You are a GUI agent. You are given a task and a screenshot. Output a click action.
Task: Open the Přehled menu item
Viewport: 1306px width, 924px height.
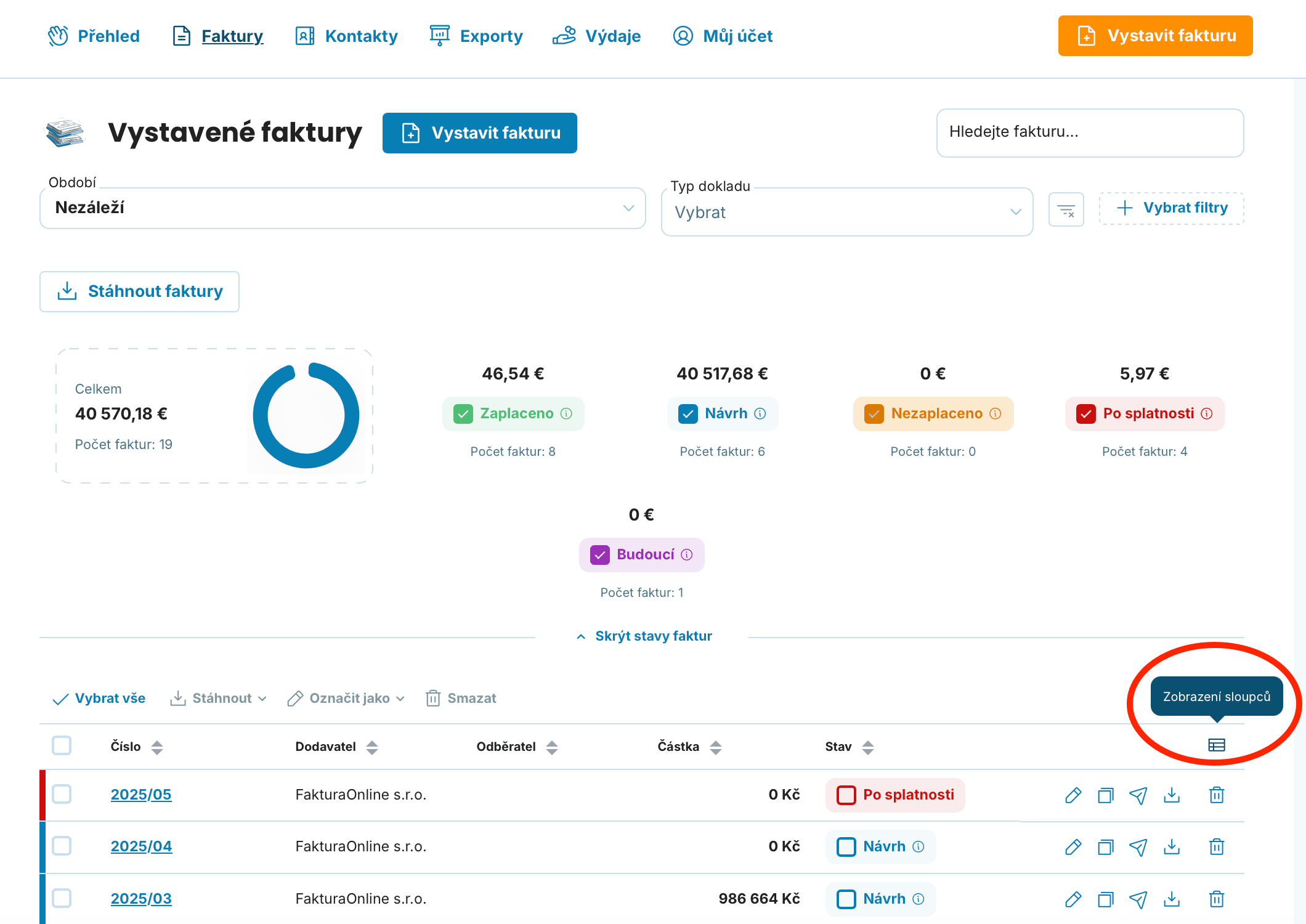coord(94,36)
